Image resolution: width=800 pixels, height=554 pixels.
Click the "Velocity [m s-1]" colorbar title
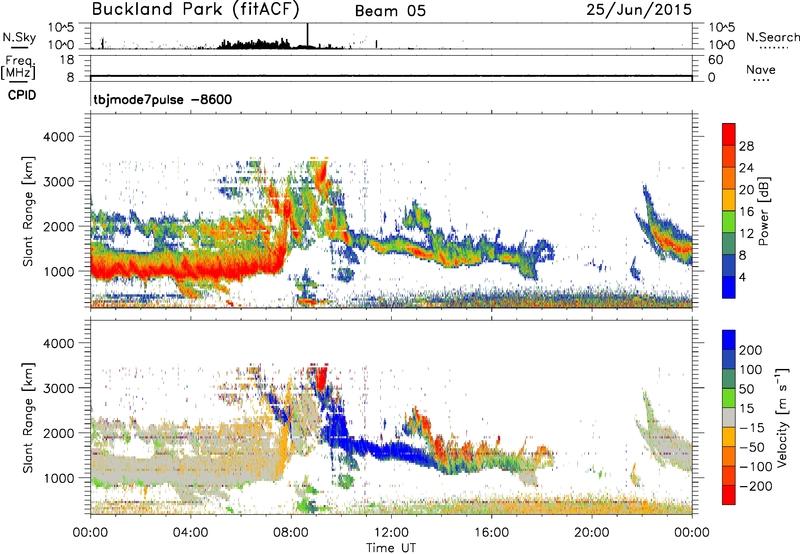(x=782, y=417)
